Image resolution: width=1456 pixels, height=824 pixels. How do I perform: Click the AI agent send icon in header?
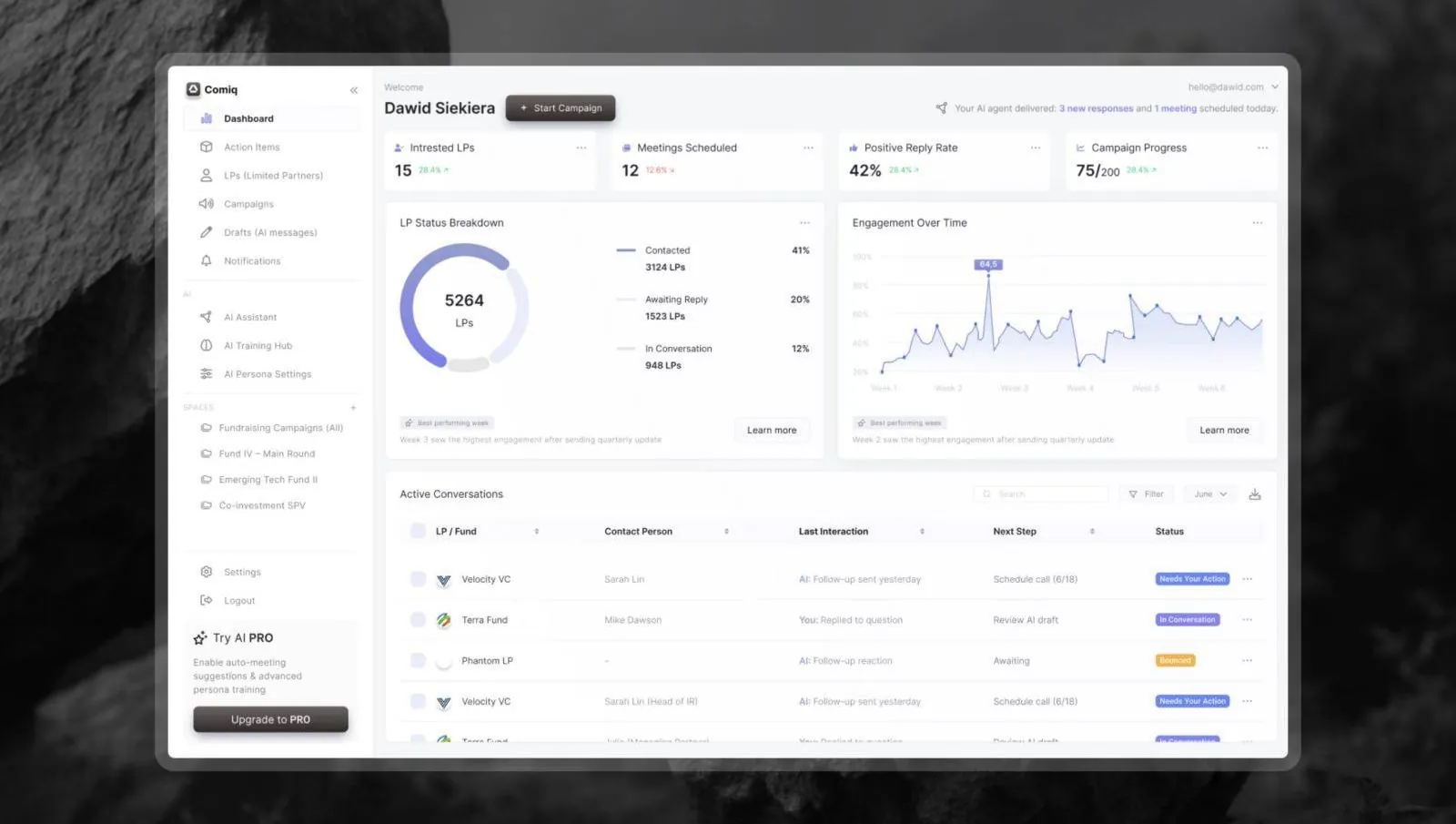coord(942,108)
